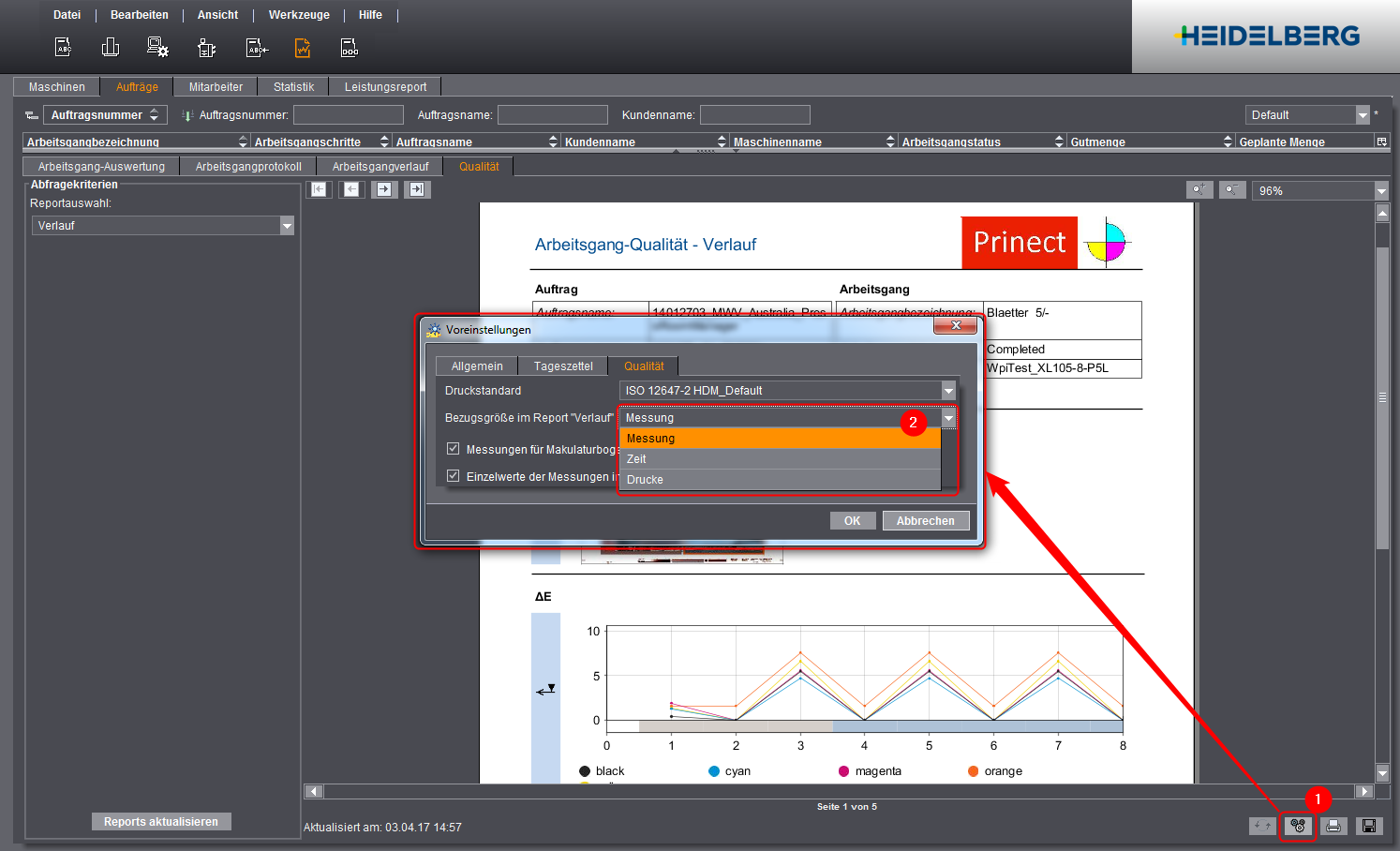Select Zeit in the dropdown list
This screenshot has width=1400, height=851.
pyautogui.click(x=780, y=459)
